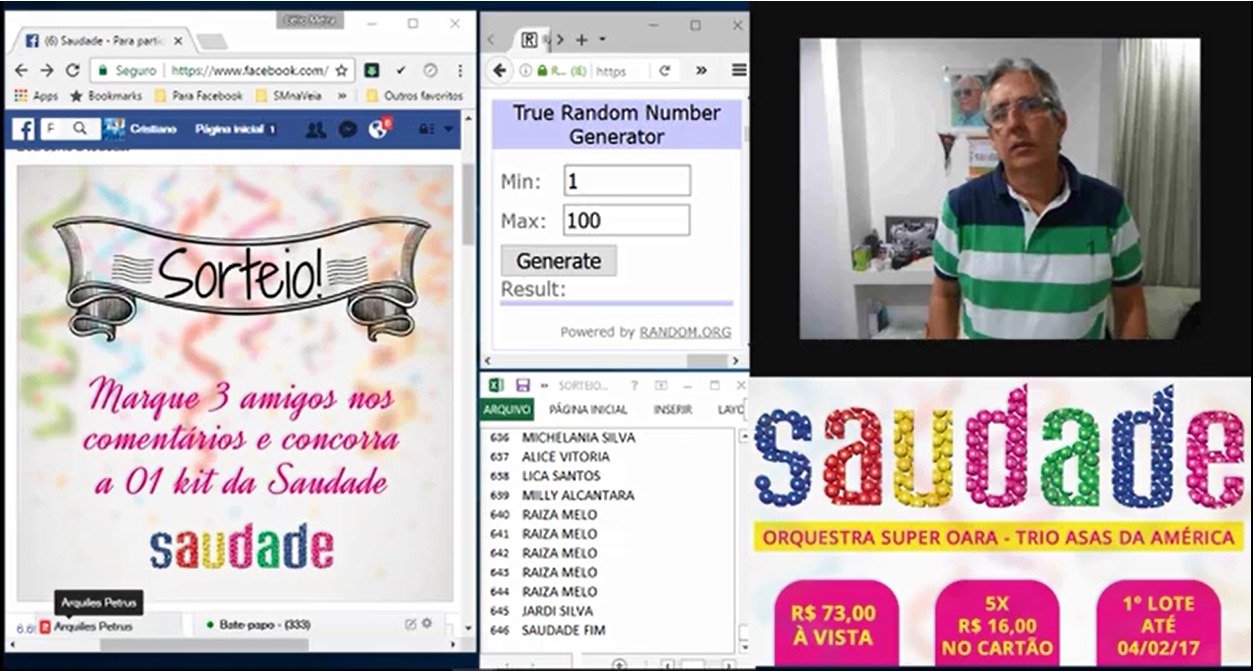This screenshot has width=1253, height=671.
Task: Open the RANDOM.ORG link
Action: tap(685, 332)
